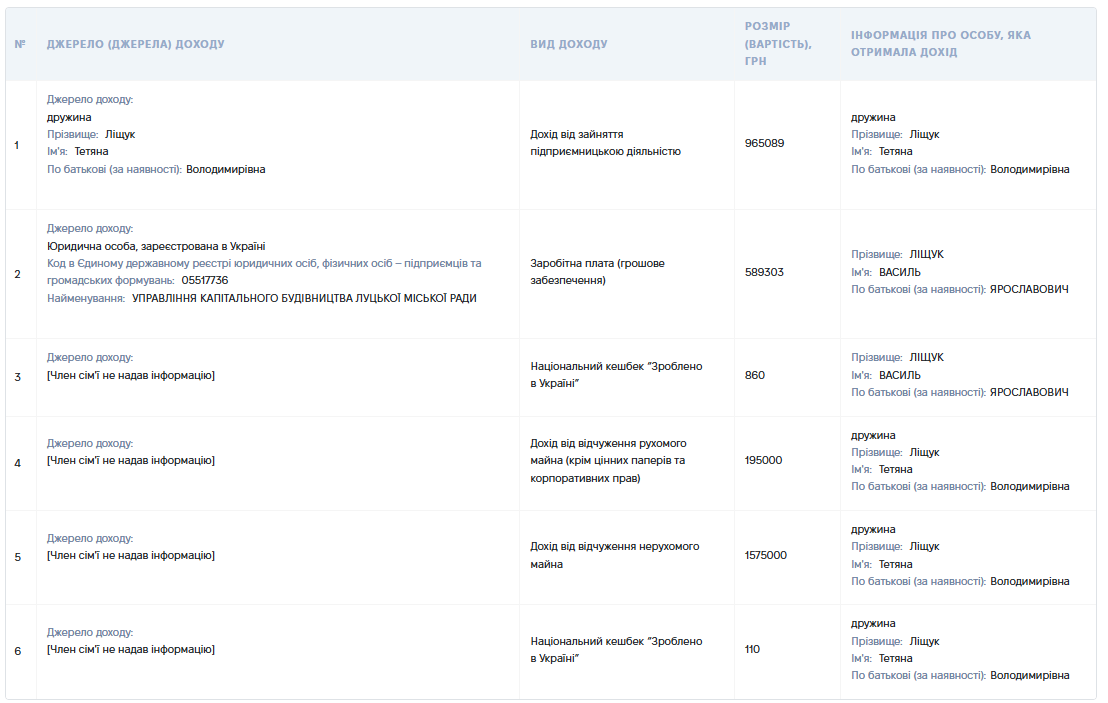Click the value 195000 in row 4

(763, 460)
